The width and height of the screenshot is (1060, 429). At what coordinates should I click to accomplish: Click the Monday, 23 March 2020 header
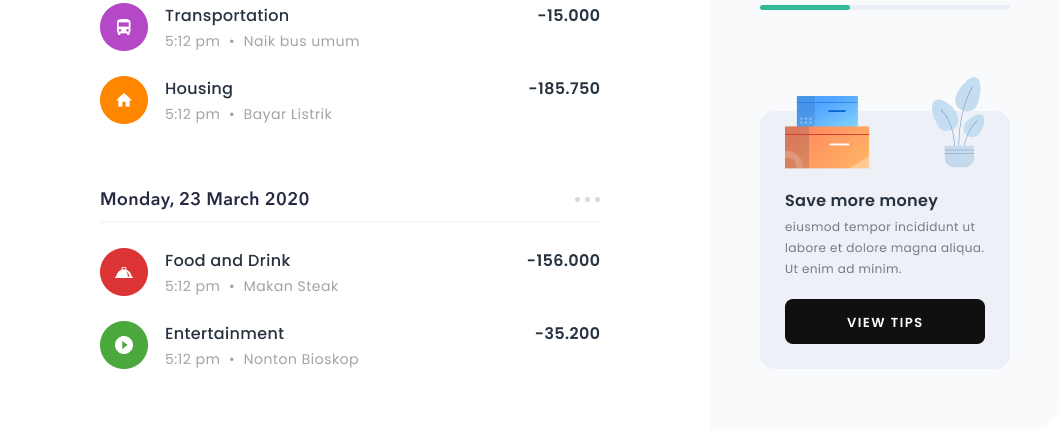pos(205,199)
